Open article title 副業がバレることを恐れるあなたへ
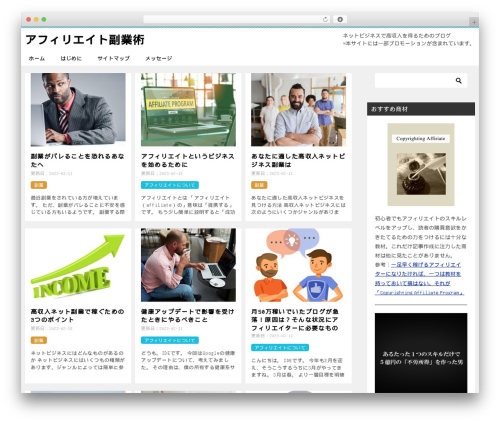This screenshot has width=500, height=423. click(78, 160)
